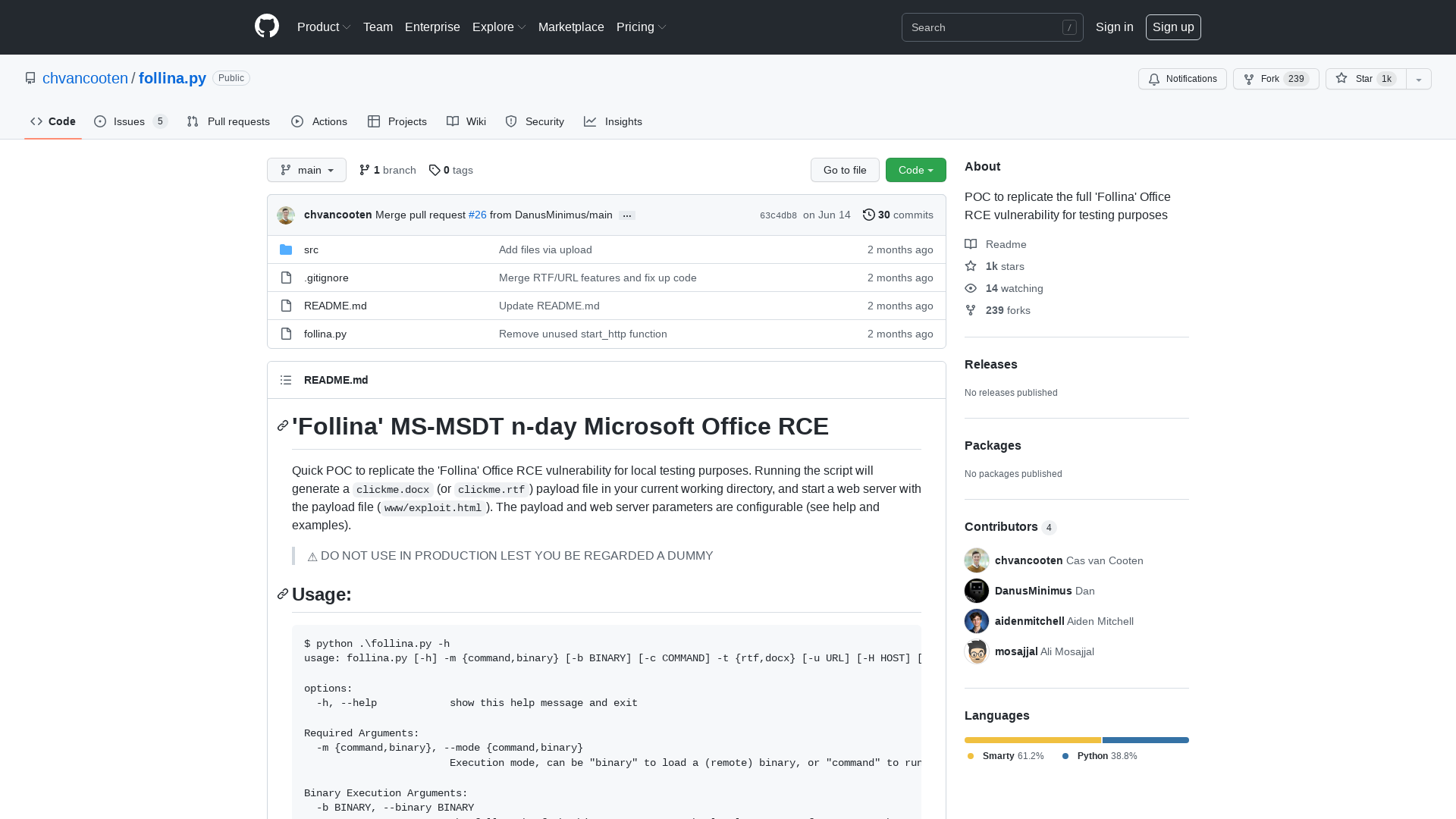
Task: Click the Smarty 61.2% language label
Action: click(x=1006, y=756)
